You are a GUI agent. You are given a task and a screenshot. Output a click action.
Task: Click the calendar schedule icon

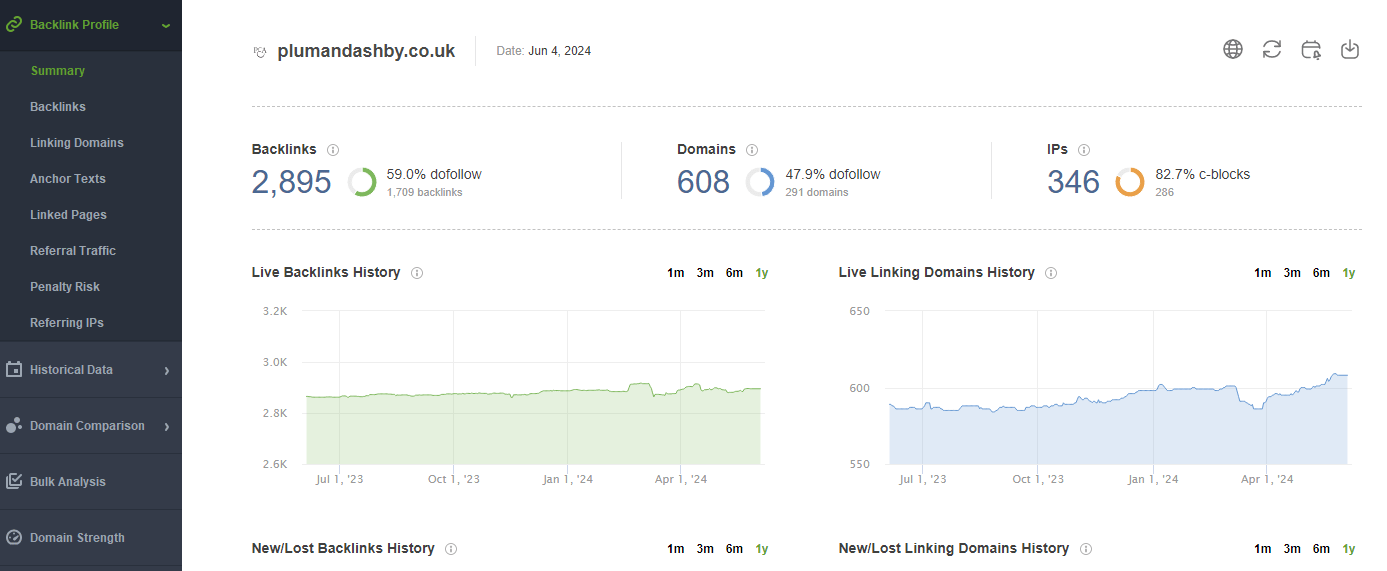pyautogui.click(x=1311, y=49)
